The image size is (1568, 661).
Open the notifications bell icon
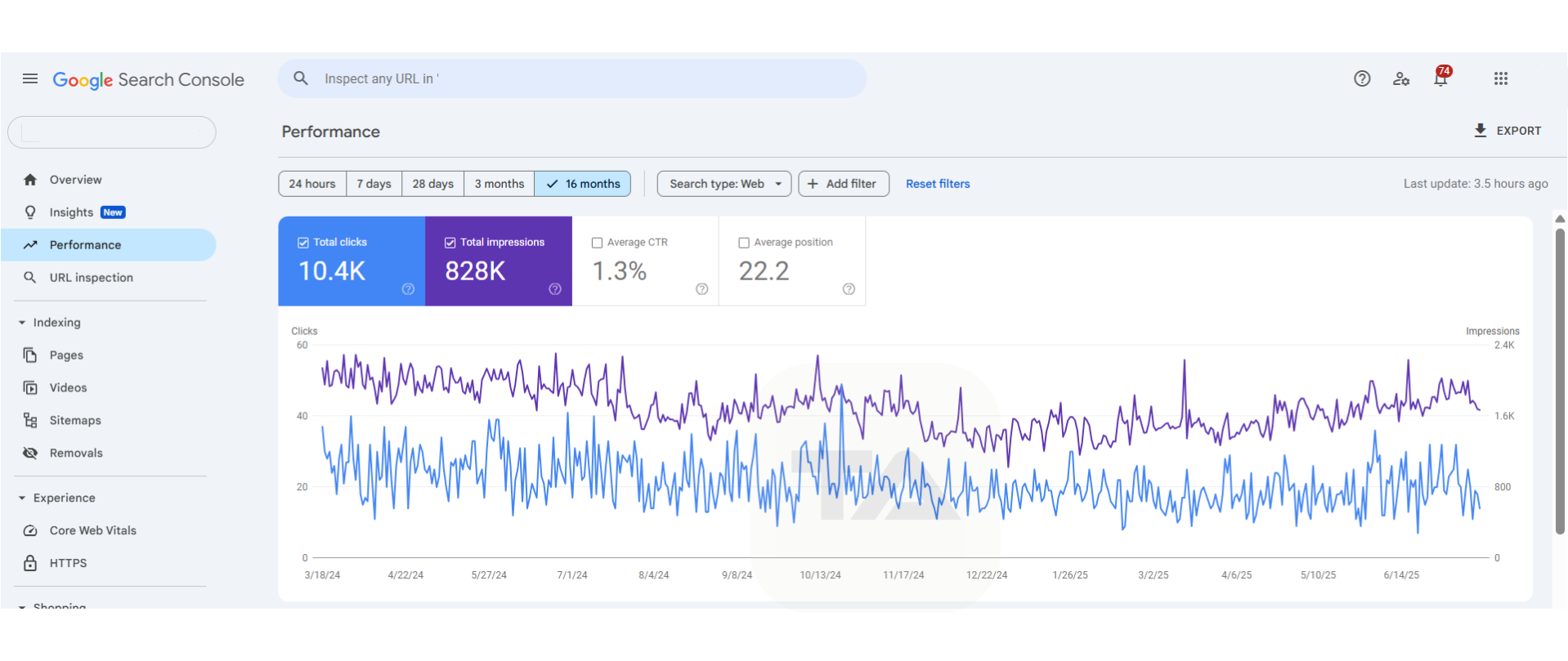click(x=1440, y=79)
